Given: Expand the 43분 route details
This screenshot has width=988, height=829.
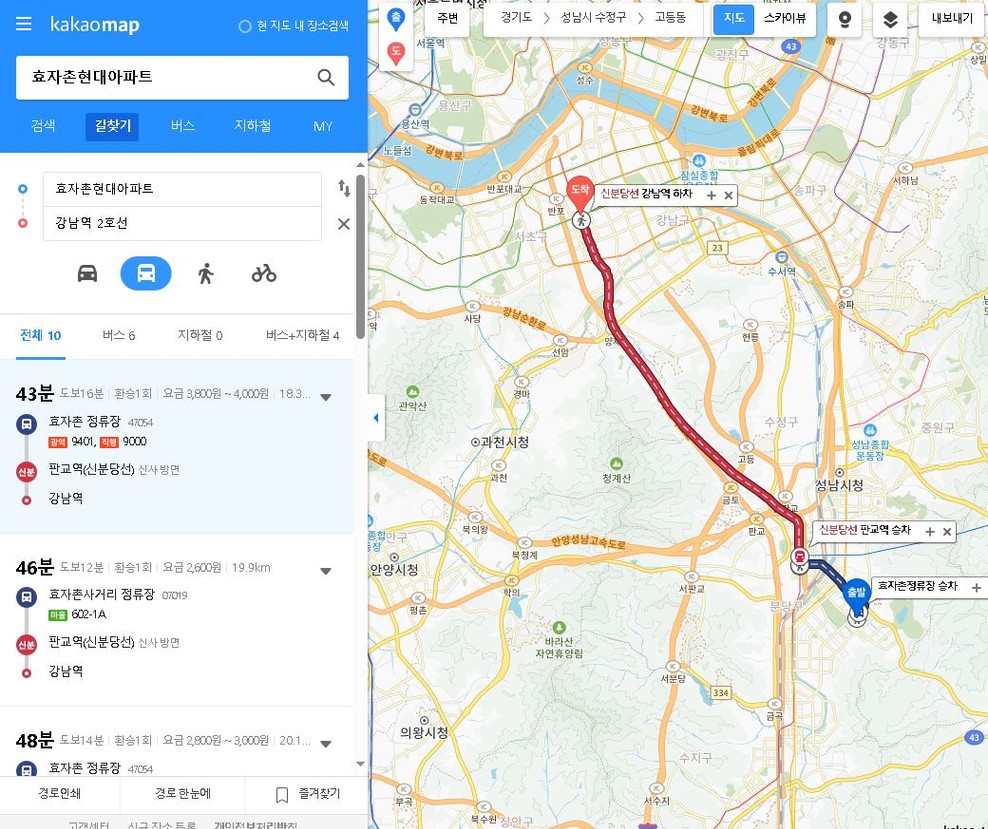Looking at the screenshot, I should click(326, 397).
